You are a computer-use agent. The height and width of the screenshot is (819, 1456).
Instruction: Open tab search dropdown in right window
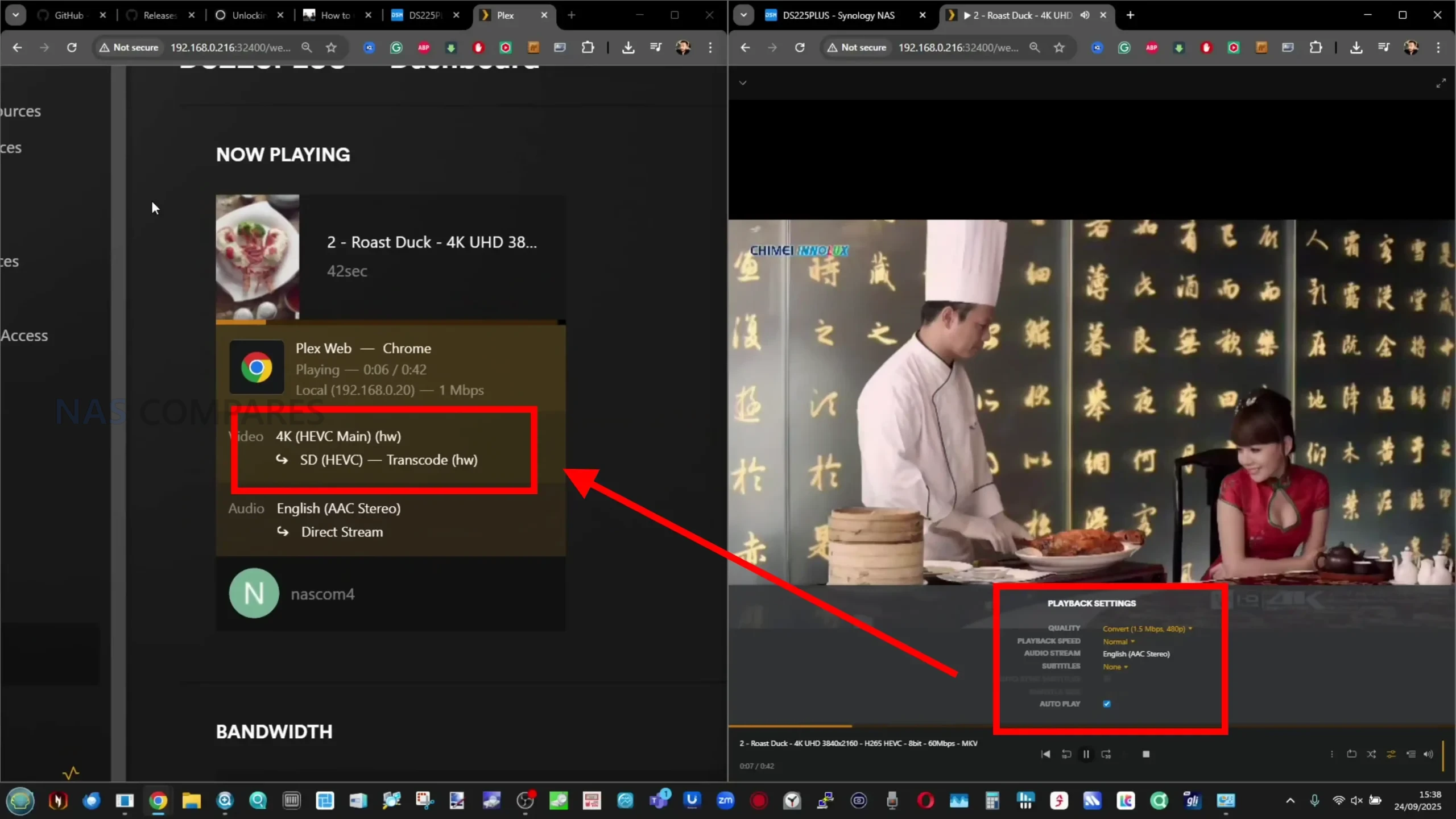click(x=743, y=15)
